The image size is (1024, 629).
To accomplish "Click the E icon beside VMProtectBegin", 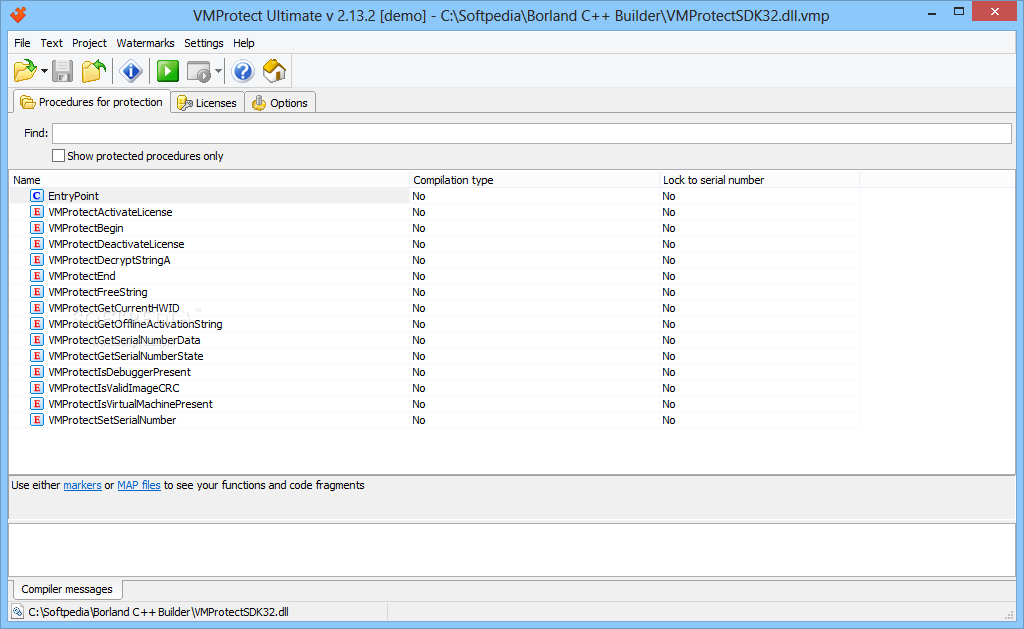I will [37, 227].
